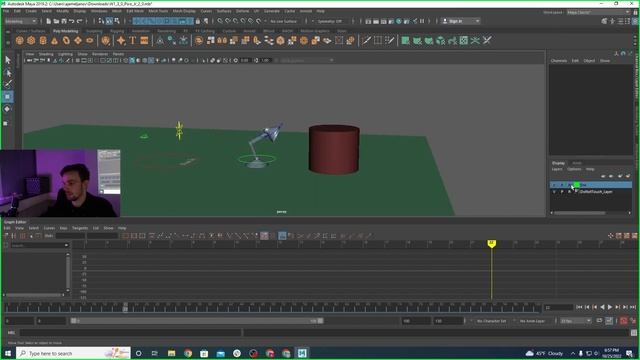Go to end of playback range
This screenshot has width=640, height=360.
pyautogui.click(x=633, y=307)
